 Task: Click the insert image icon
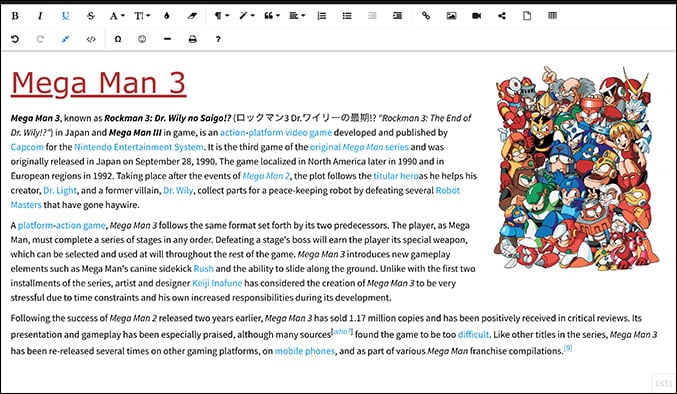click(451, 16)
